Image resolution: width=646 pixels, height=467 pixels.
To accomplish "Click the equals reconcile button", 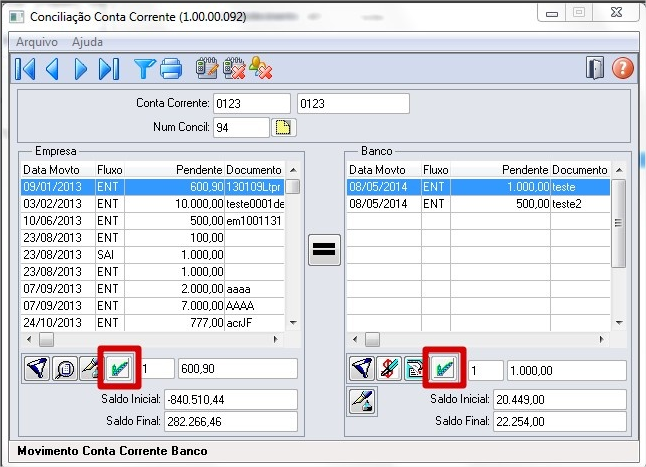I will (x=324, y=250).
